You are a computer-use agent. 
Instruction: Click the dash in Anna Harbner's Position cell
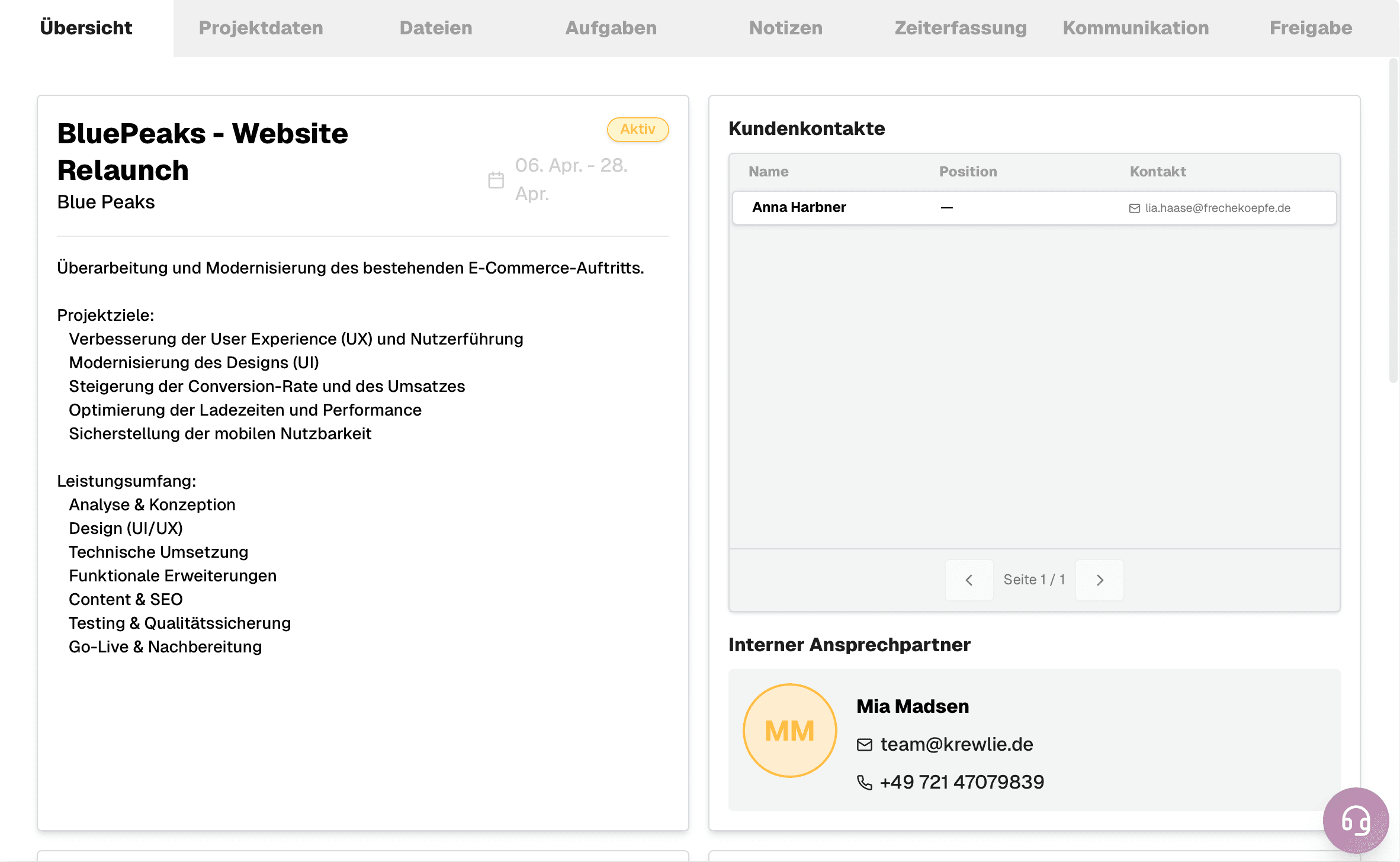946,208
